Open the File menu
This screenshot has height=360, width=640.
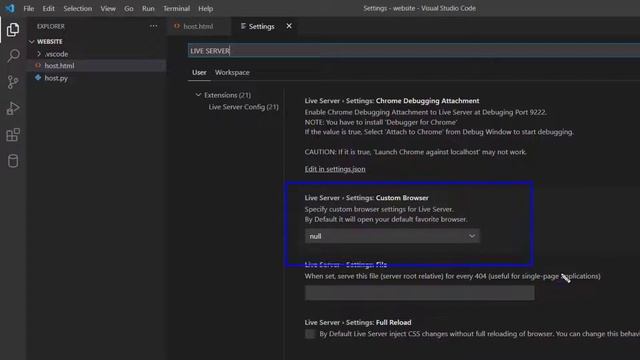coord(29,8)
